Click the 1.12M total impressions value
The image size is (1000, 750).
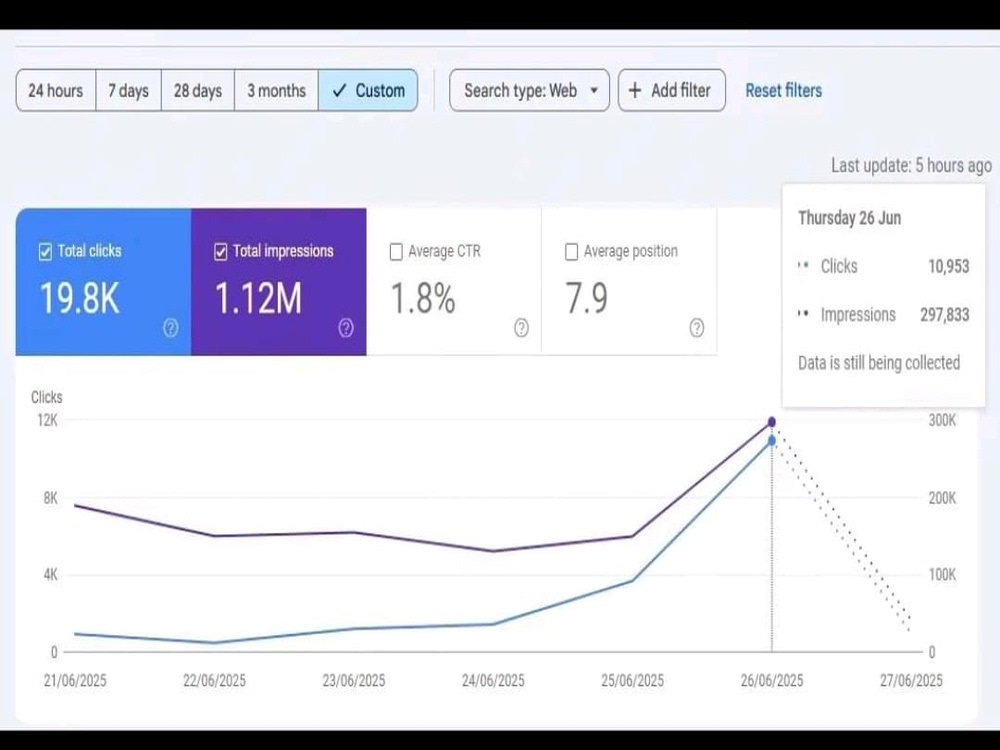pos(258,298)
